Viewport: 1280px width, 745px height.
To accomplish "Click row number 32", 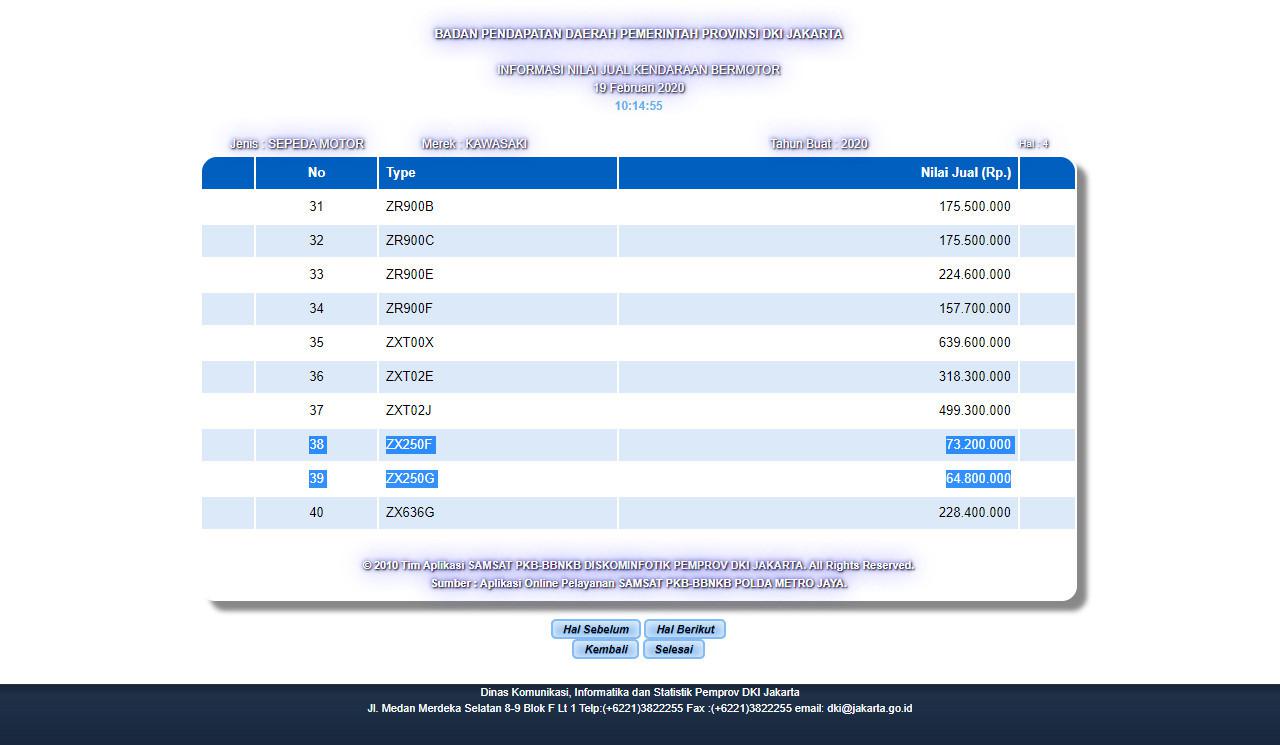I will point(316,241).
